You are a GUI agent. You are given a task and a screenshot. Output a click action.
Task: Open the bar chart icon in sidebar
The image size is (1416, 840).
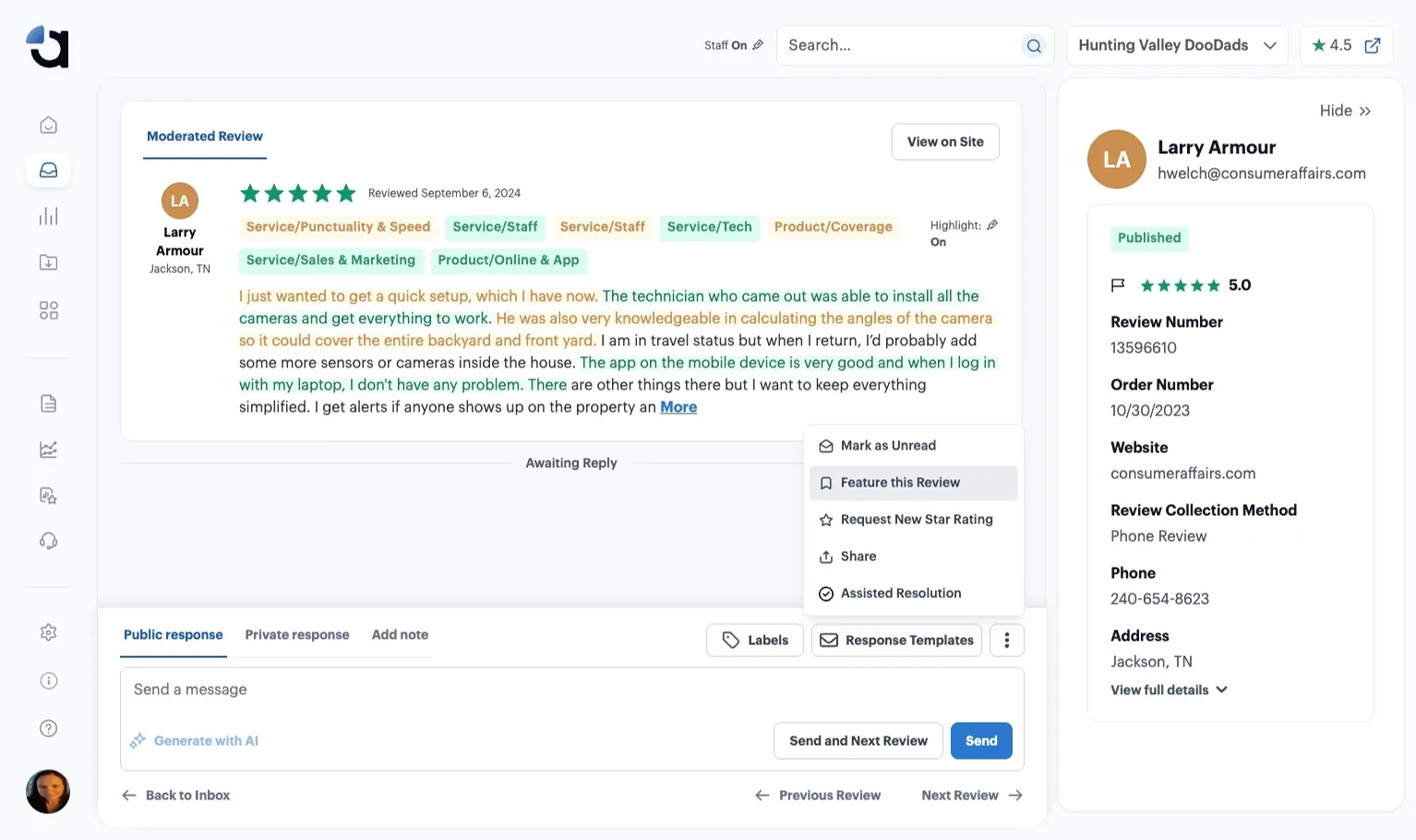coord(49,216)
